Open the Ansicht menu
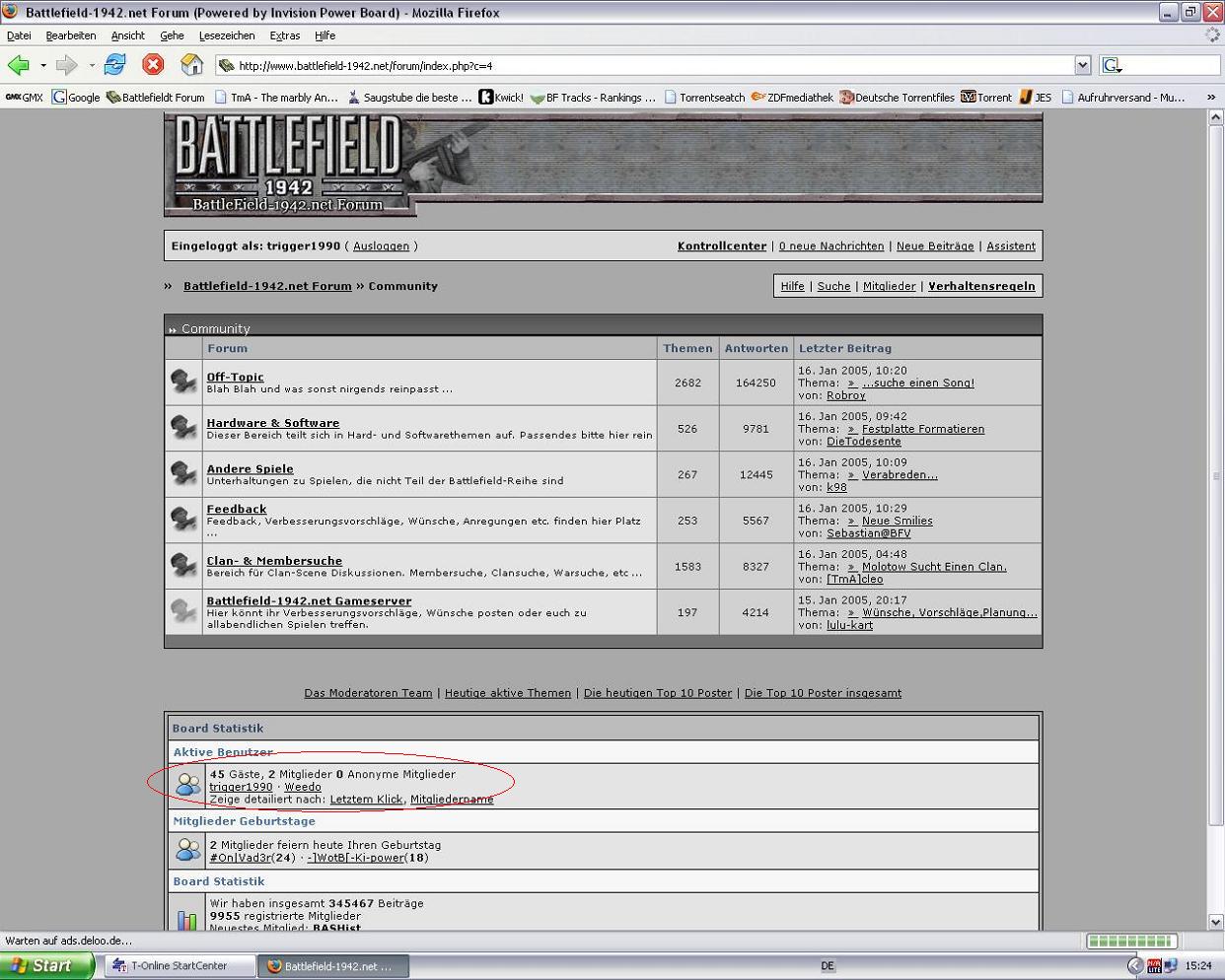 click(x=128, y=35)
